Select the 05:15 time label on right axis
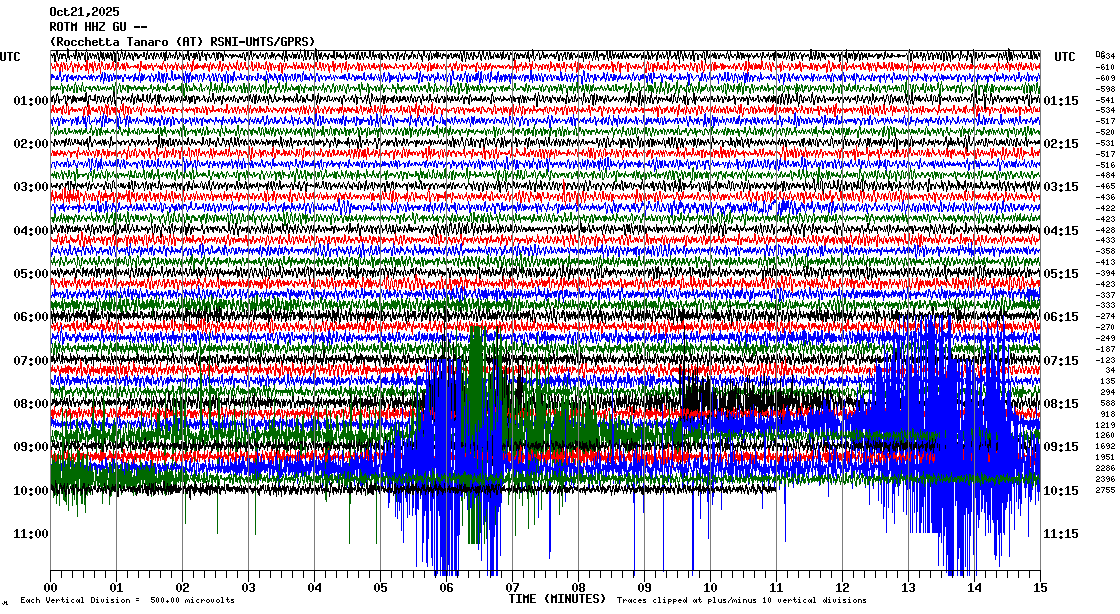The height and width of the screenshot is (614, 1120). (1060, 274)
